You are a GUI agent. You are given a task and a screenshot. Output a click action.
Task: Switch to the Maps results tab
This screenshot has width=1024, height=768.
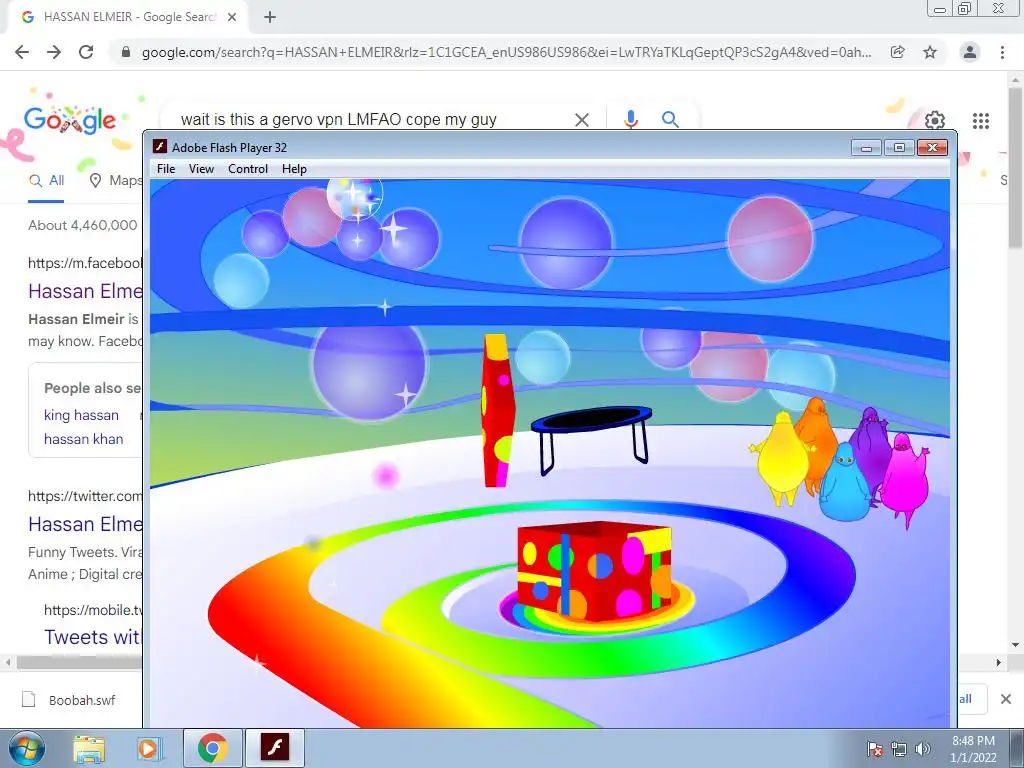116,181
